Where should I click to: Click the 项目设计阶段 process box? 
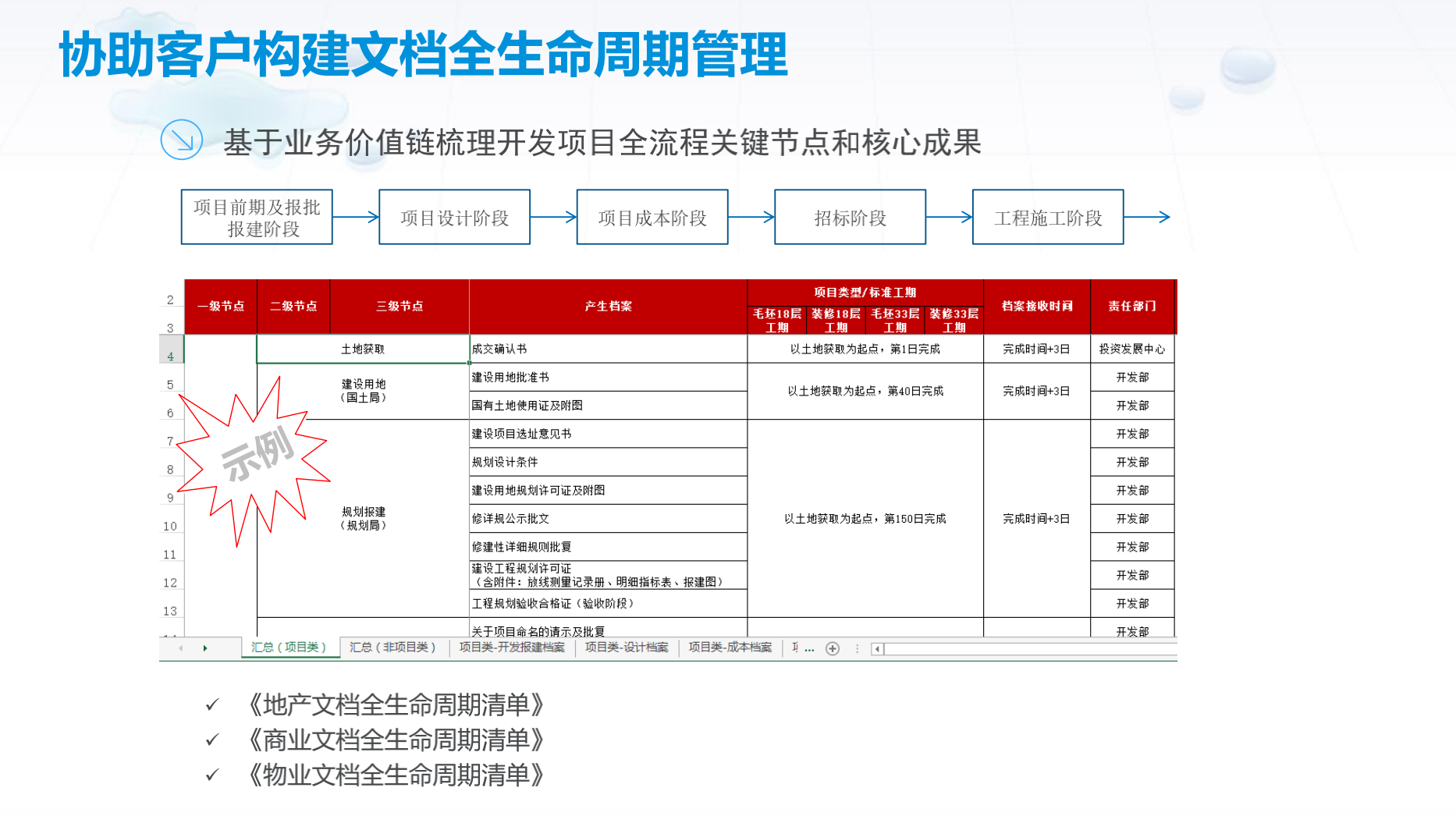tap(454, 217)
